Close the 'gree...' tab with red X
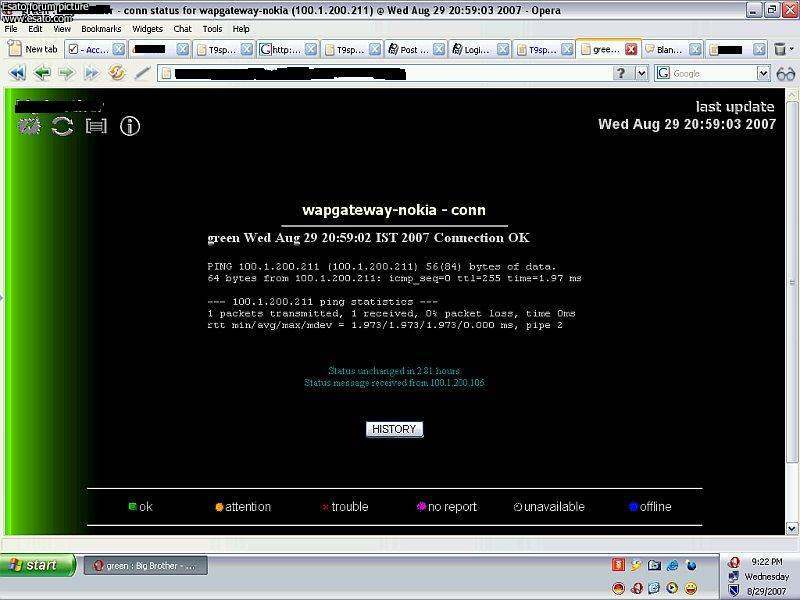Image resolution: width=800 pixels, height=600 pixels. coord(631,49)
